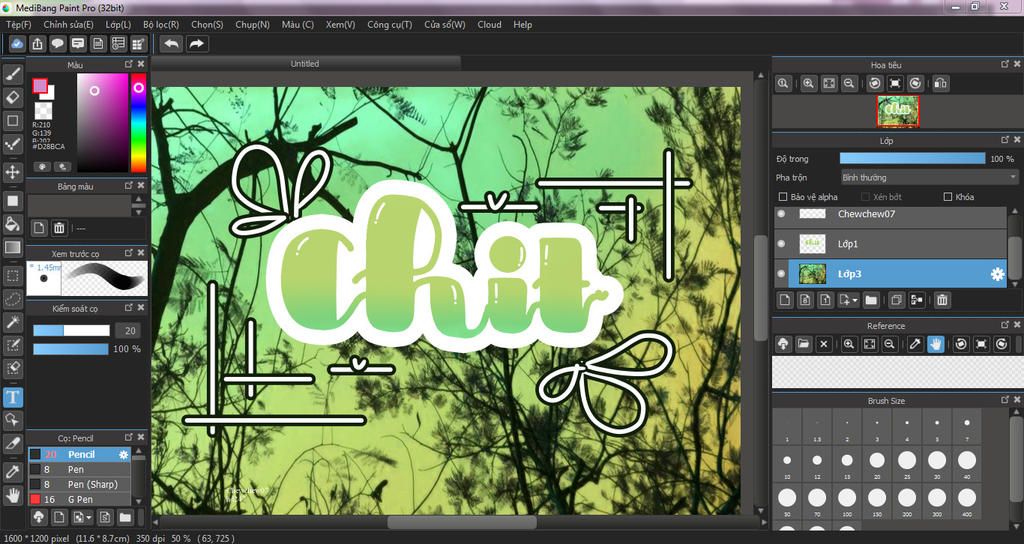Click the speech bubble icon in top toolbar

pos(57,44)
